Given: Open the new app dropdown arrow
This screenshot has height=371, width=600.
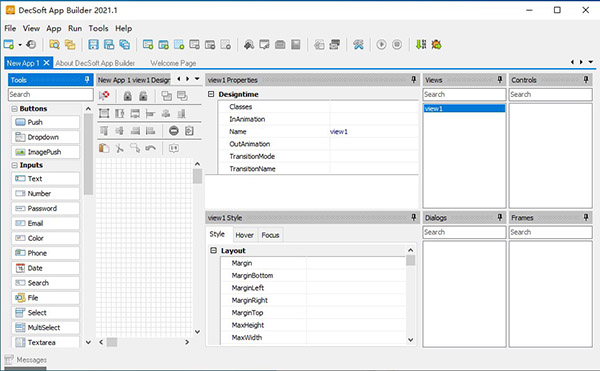Looking at the screenshot, I should click(x=20, y=45).
